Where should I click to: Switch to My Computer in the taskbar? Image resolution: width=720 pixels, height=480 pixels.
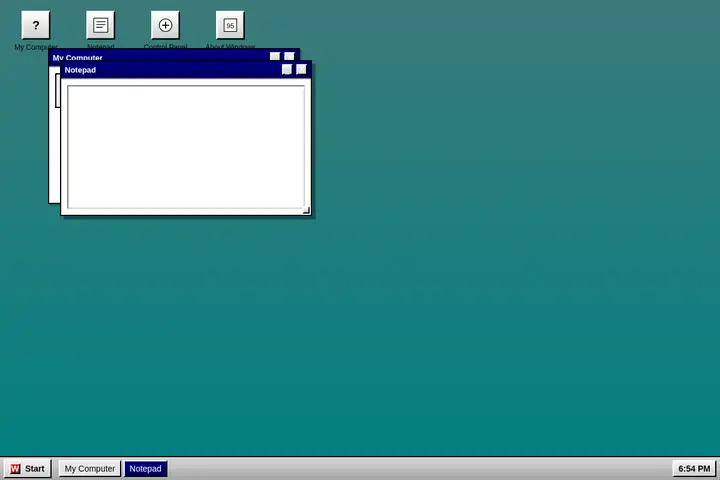tap(90, 469)
